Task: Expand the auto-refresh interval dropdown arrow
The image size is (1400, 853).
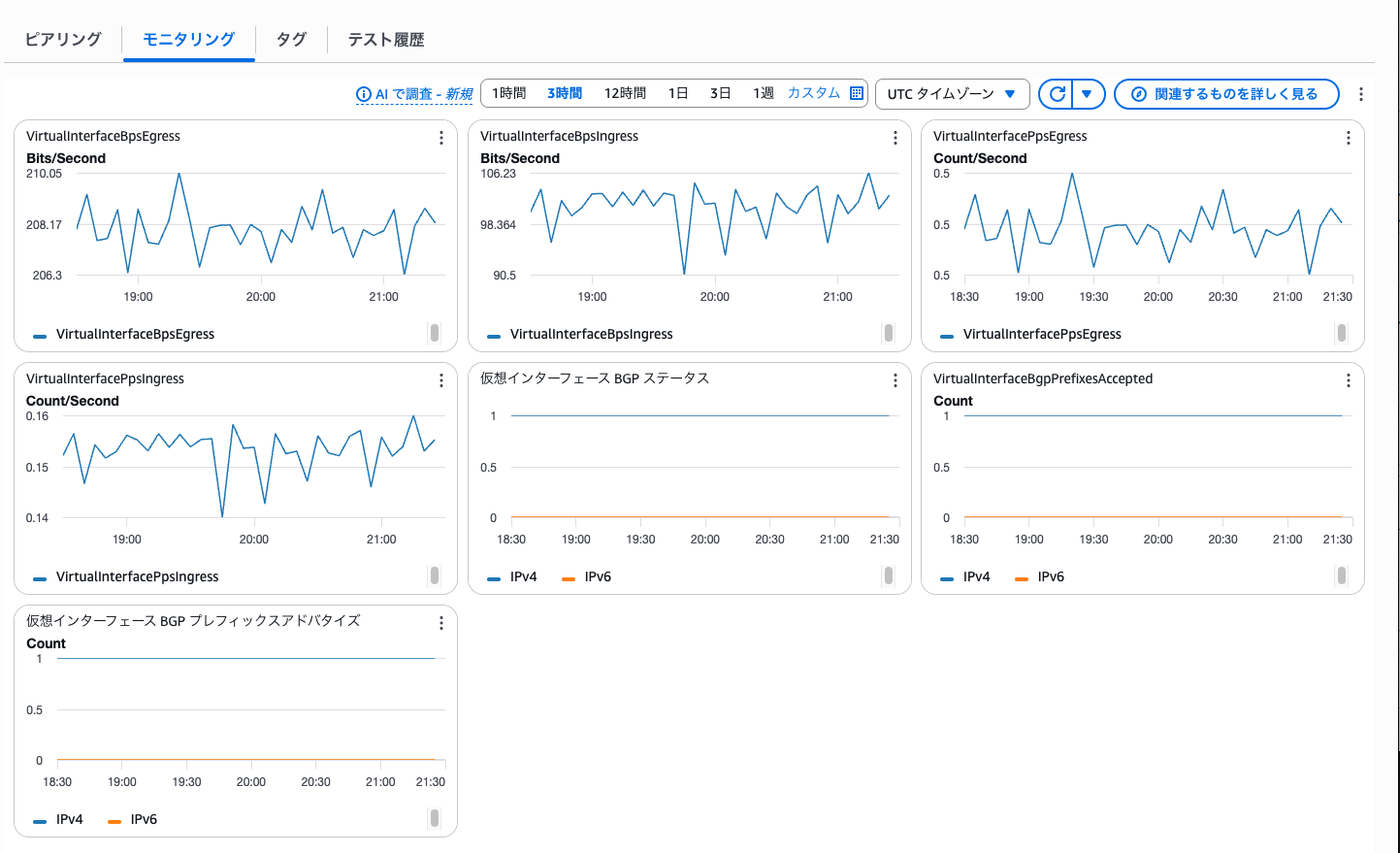Action: tap(1088, 94)
